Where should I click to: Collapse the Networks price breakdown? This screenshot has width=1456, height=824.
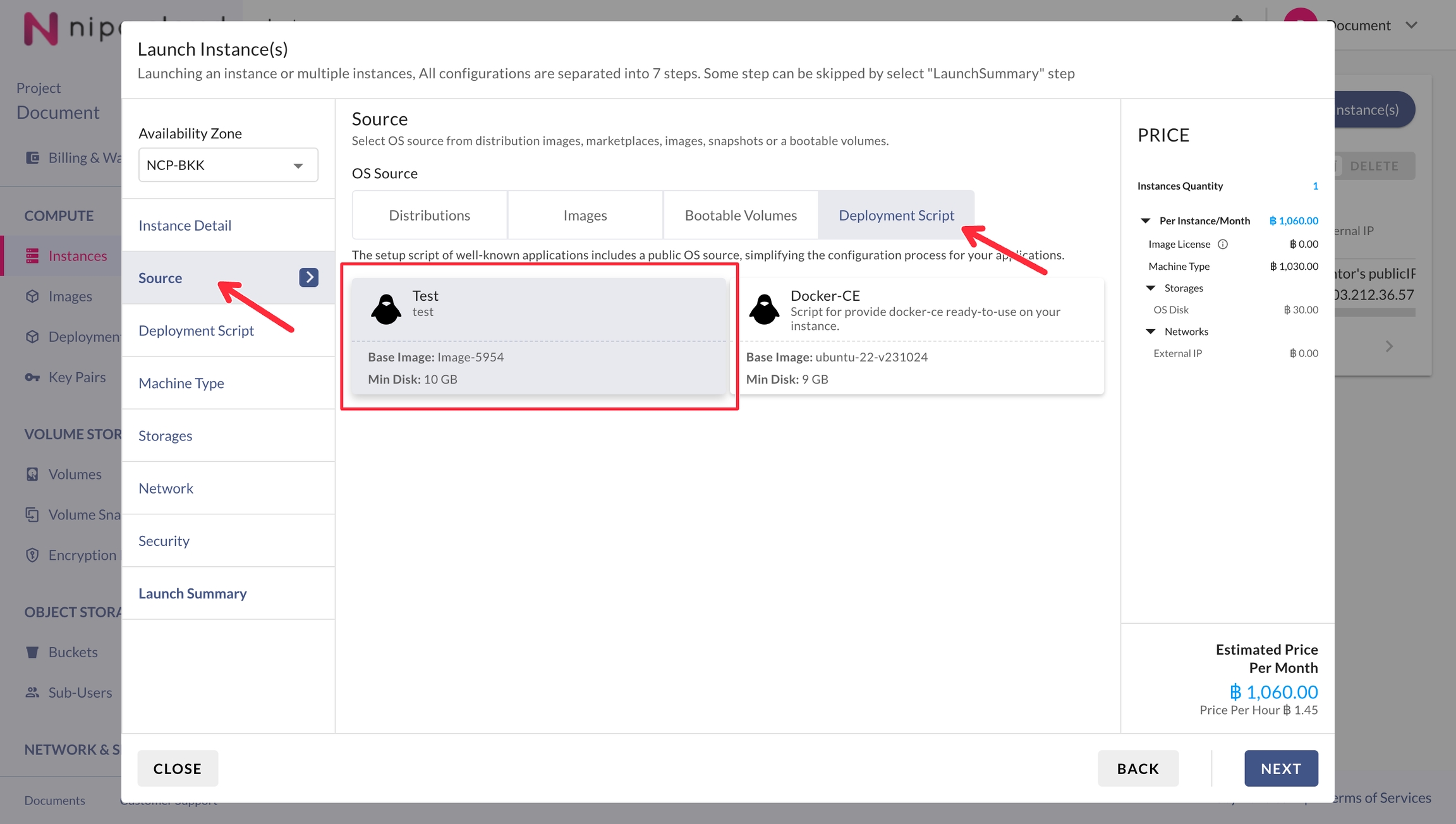coord(1151,332)
